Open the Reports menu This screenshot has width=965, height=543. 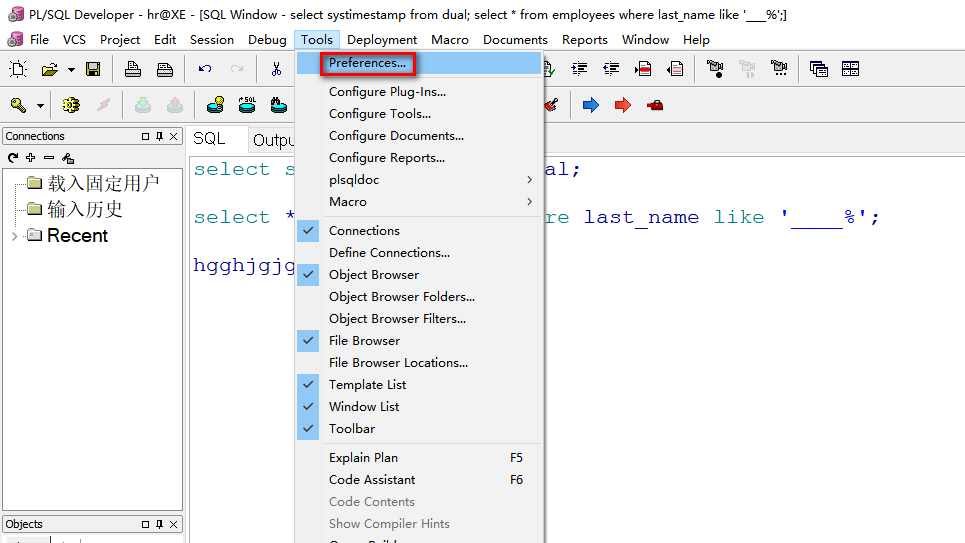pyautogui.click(x=585, y=39)
